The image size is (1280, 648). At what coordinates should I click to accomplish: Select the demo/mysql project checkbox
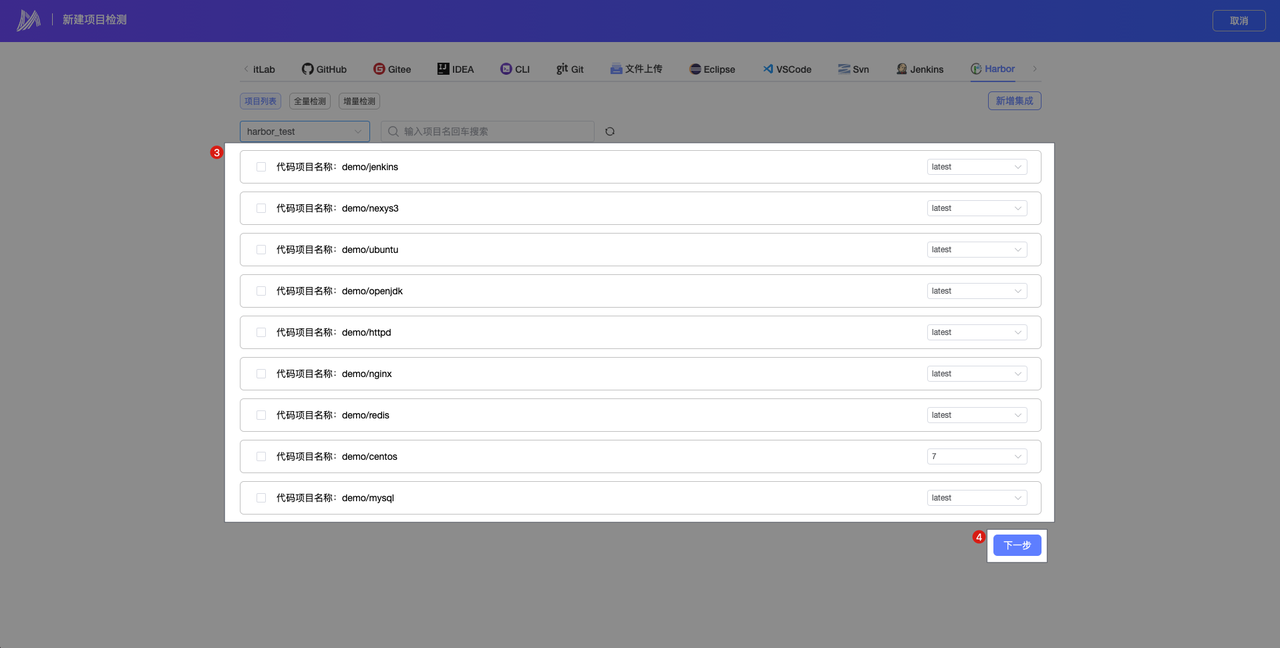261,498
